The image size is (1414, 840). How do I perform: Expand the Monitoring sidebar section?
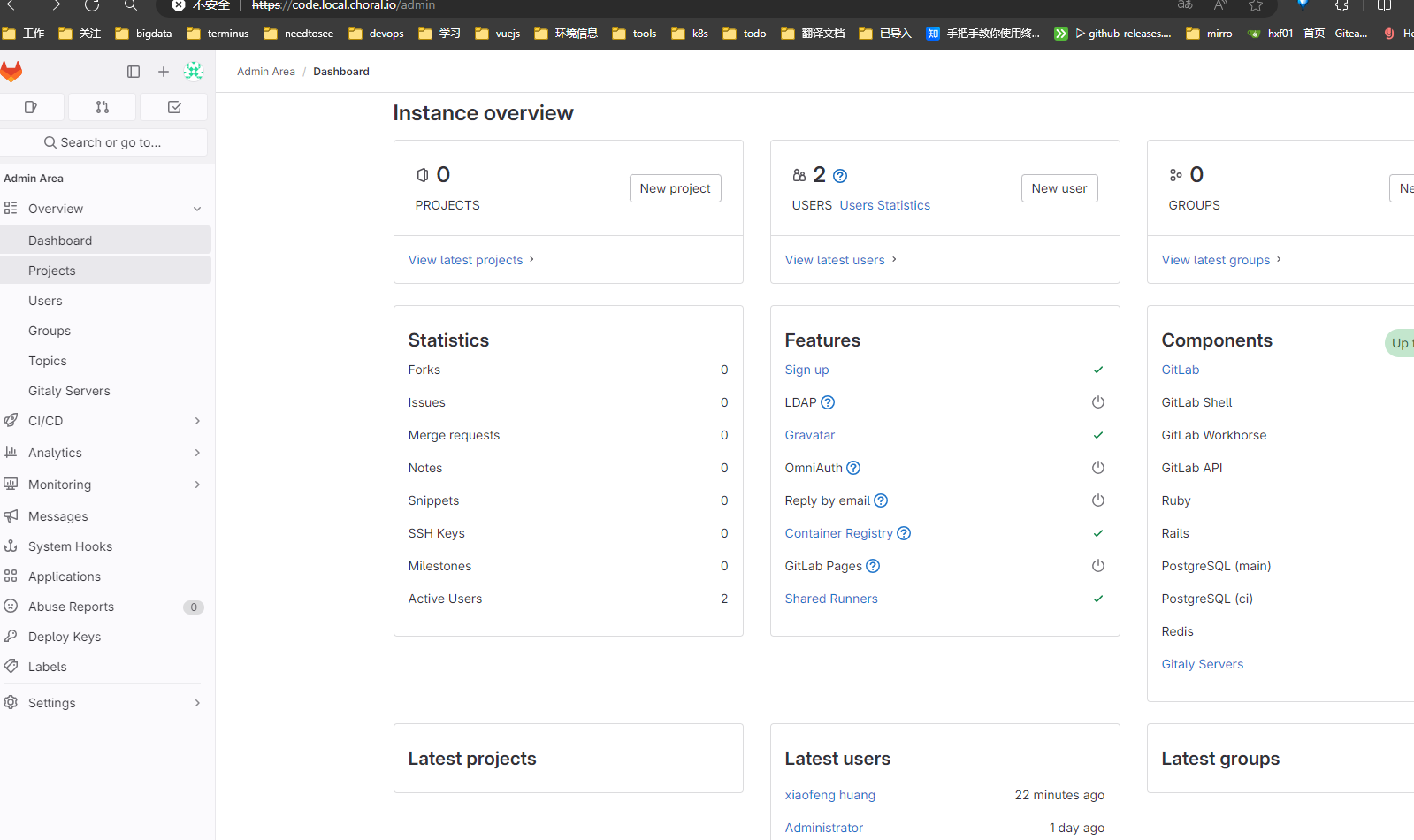tap(197, 485)
